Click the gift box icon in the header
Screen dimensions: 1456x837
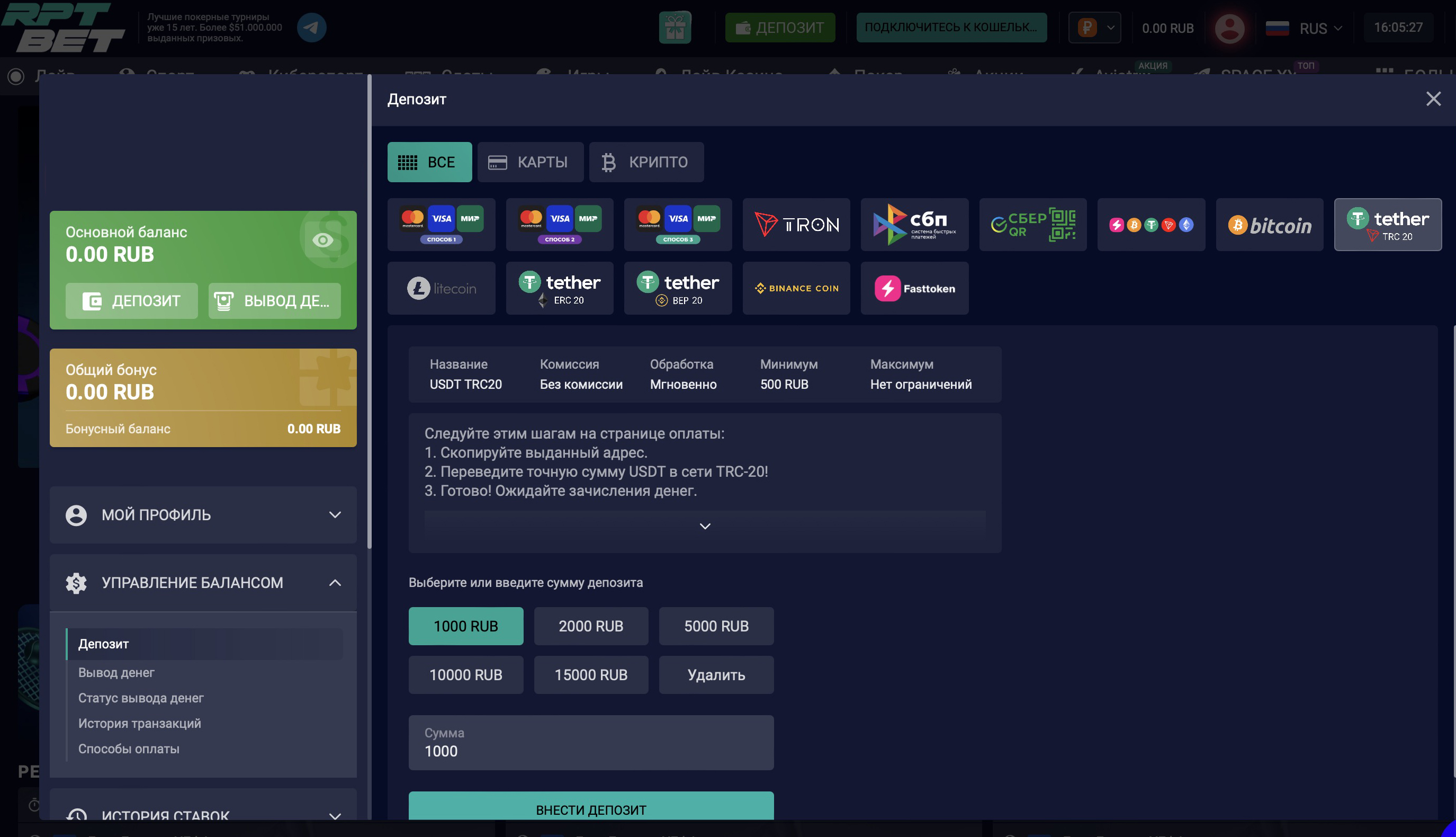675,28
